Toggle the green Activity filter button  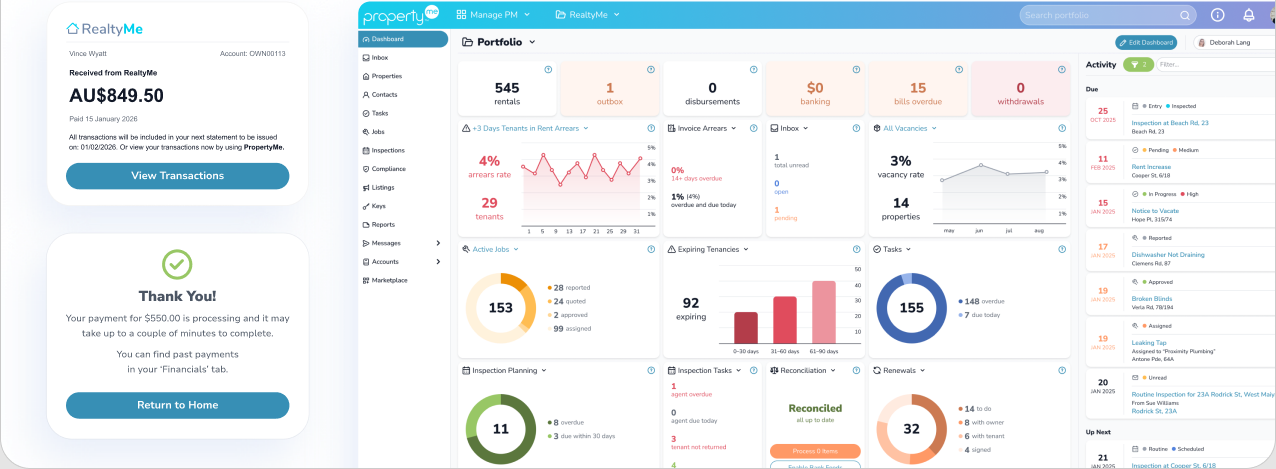(1138, 64)
